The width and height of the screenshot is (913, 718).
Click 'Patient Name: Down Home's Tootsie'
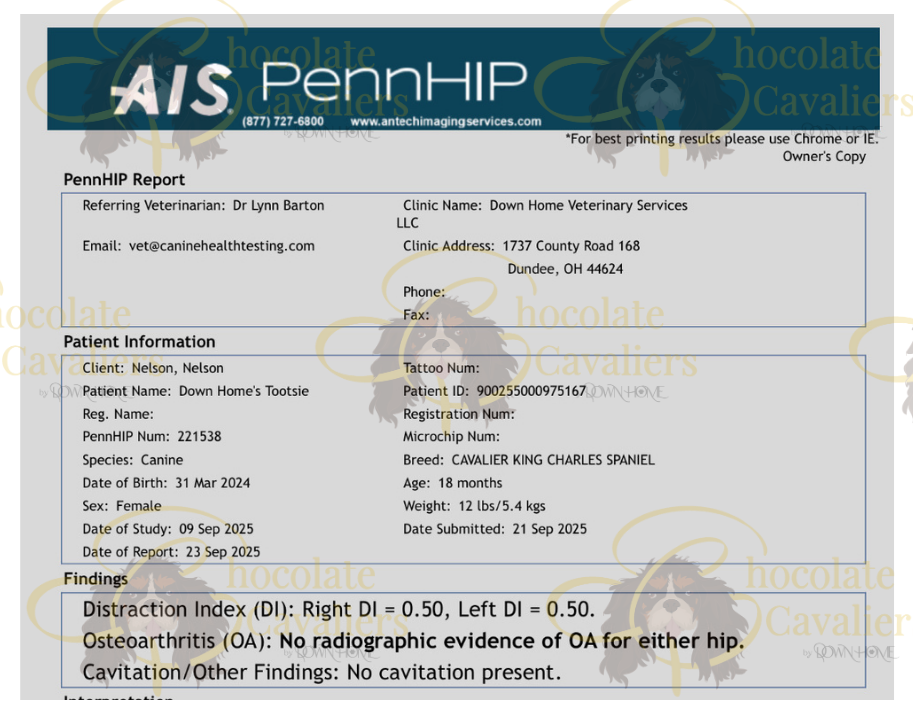click(x=196, y=391)
